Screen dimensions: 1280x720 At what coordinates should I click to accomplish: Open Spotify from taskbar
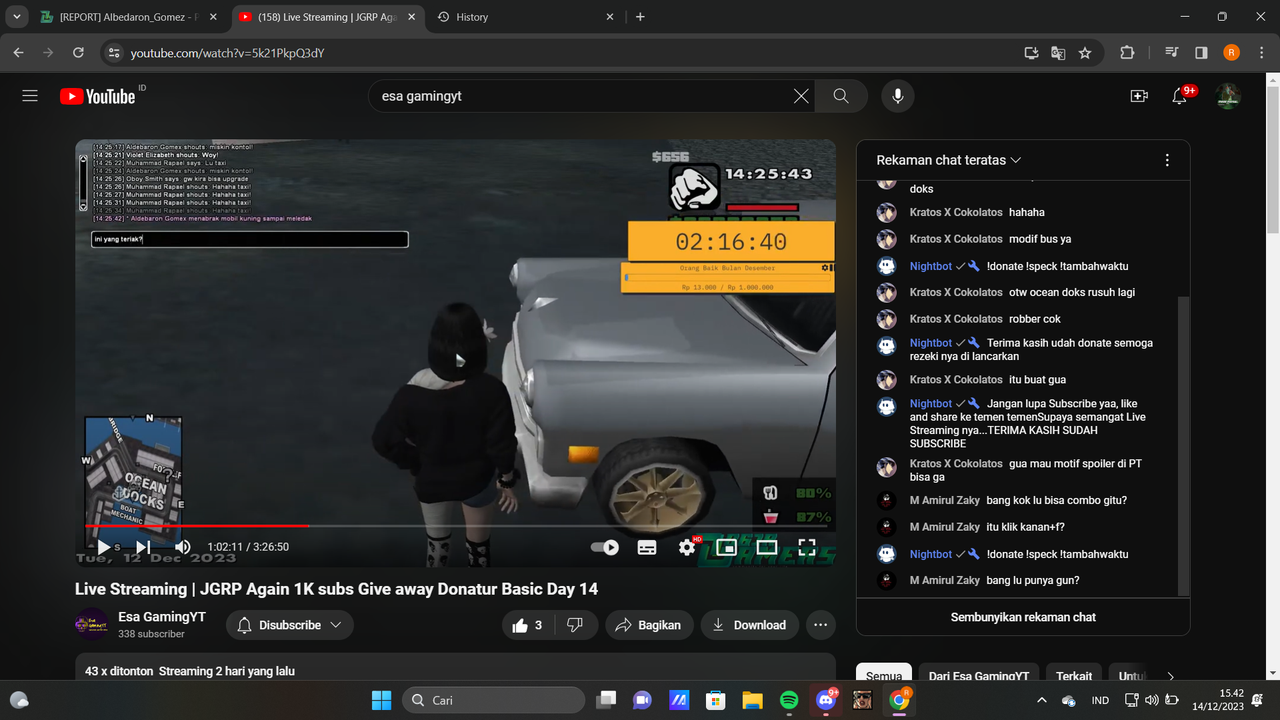tap(788, 700)
